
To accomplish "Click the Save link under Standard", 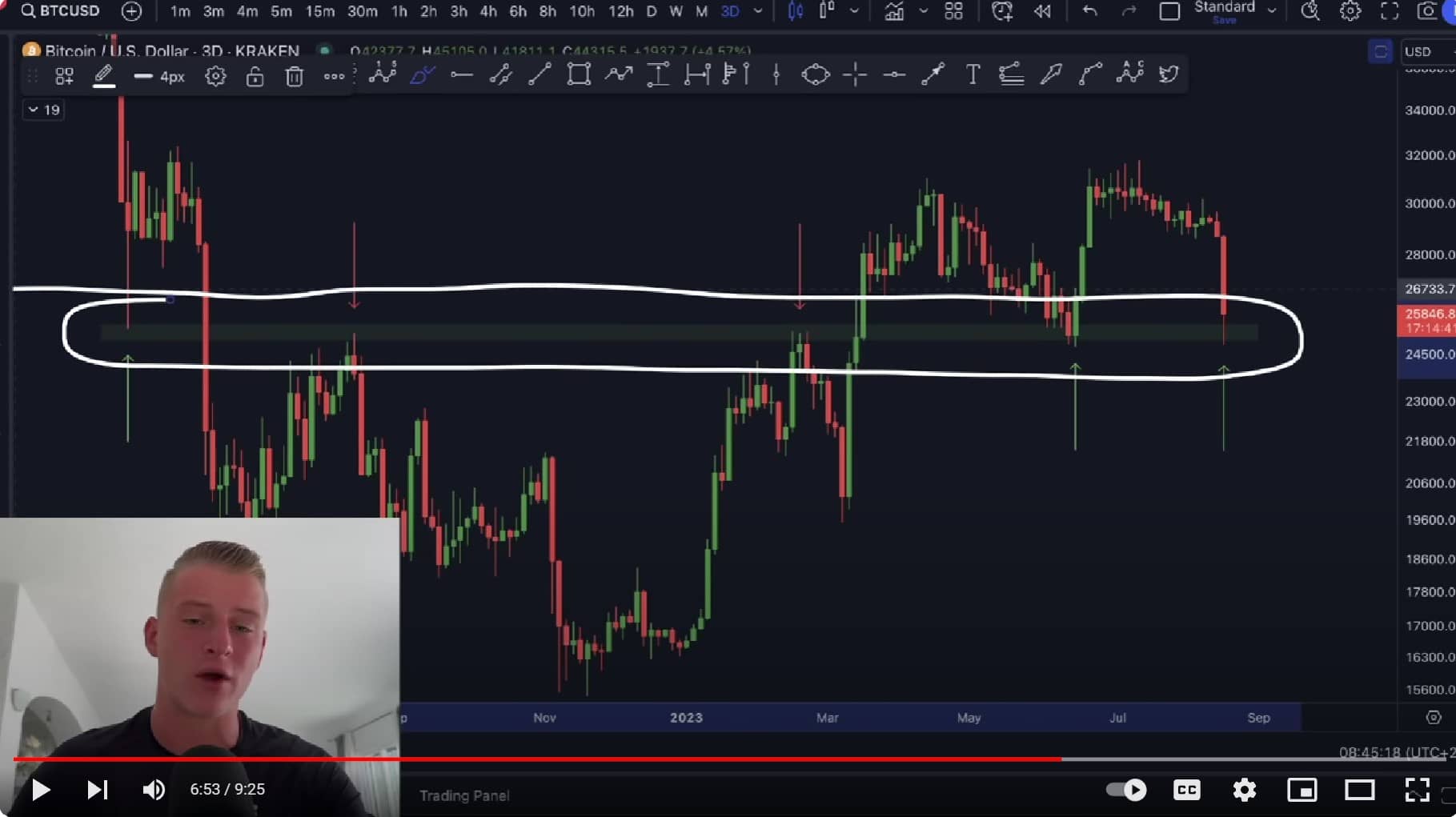I will [1224, 21].
